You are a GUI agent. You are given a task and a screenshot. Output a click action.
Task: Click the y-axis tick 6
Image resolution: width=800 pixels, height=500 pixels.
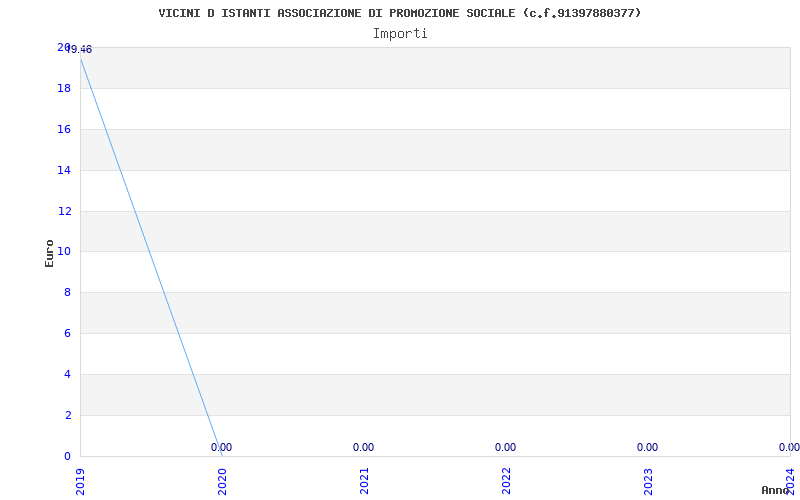click(67, 333)
